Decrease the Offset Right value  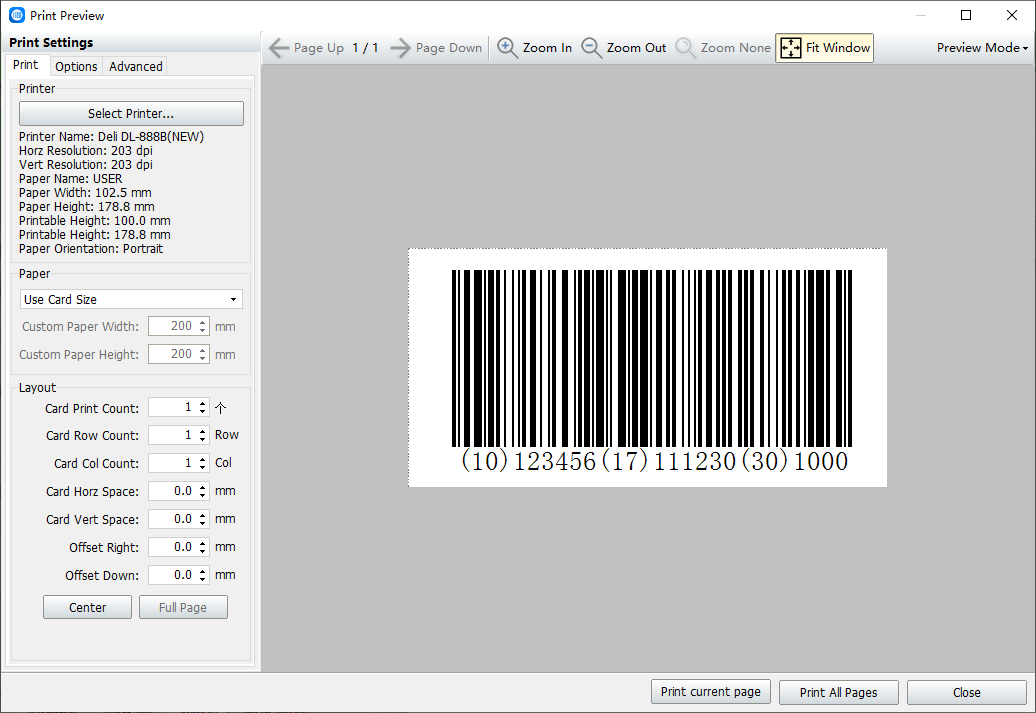tap(203, 552)
